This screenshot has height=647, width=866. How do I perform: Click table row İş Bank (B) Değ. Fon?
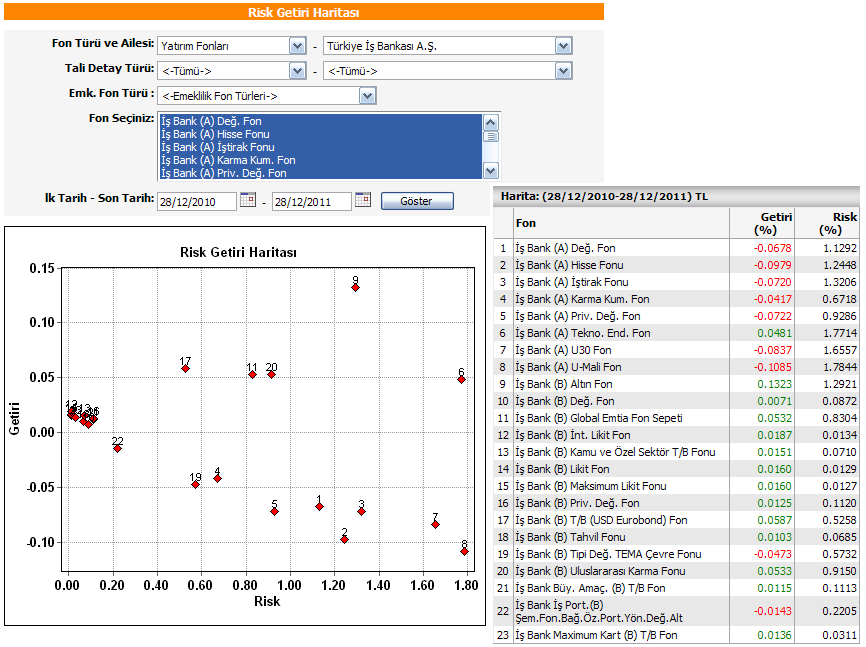676,401
